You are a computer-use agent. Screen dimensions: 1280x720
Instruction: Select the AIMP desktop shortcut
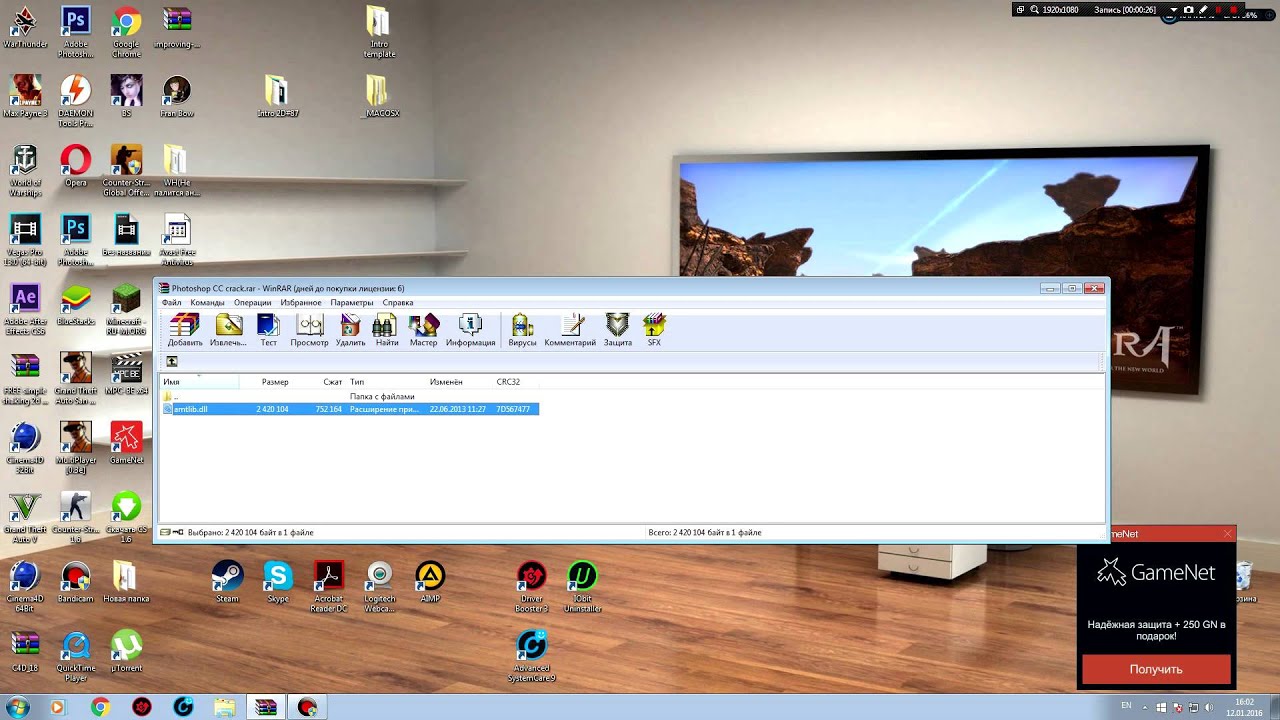(430, 581)
